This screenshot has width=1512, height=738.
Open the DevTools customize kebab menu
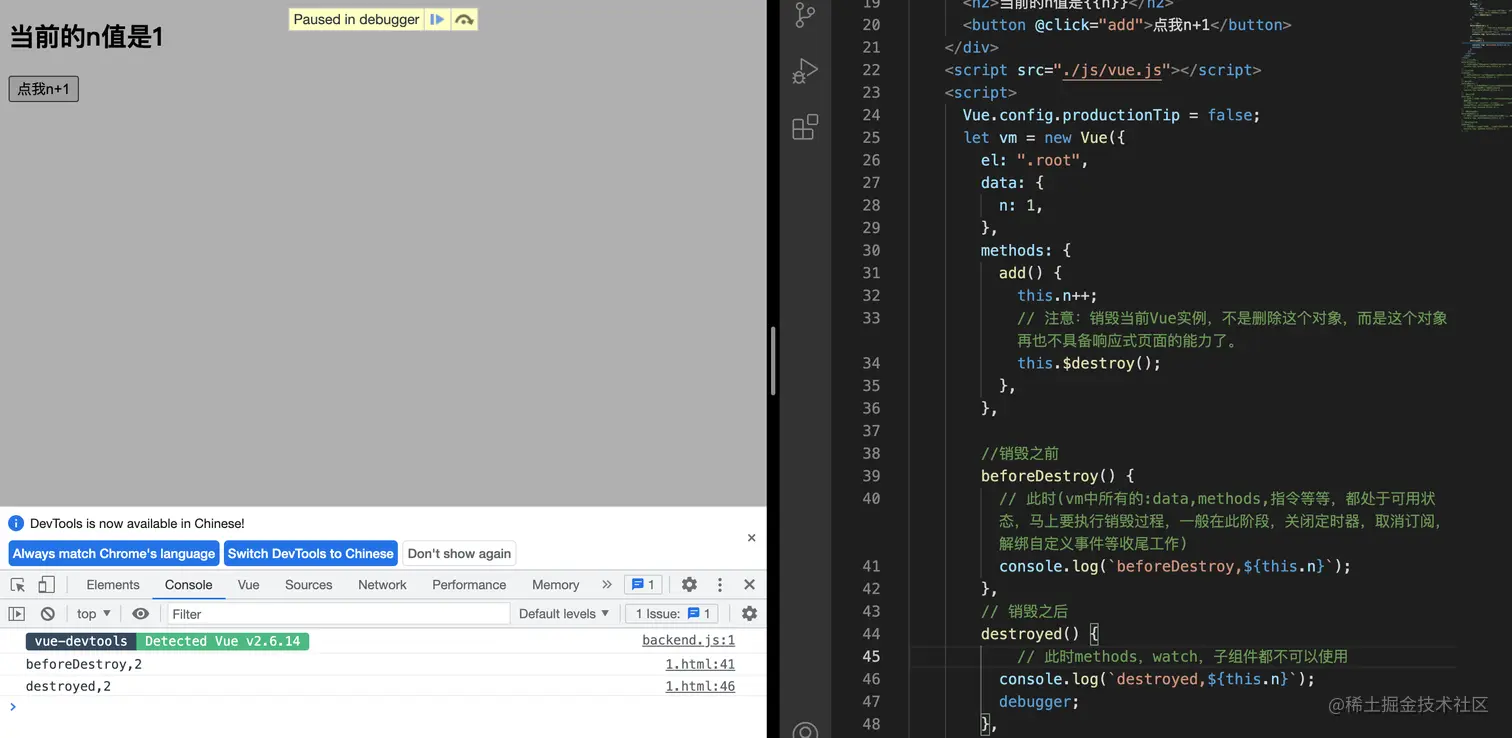point(719,585)
